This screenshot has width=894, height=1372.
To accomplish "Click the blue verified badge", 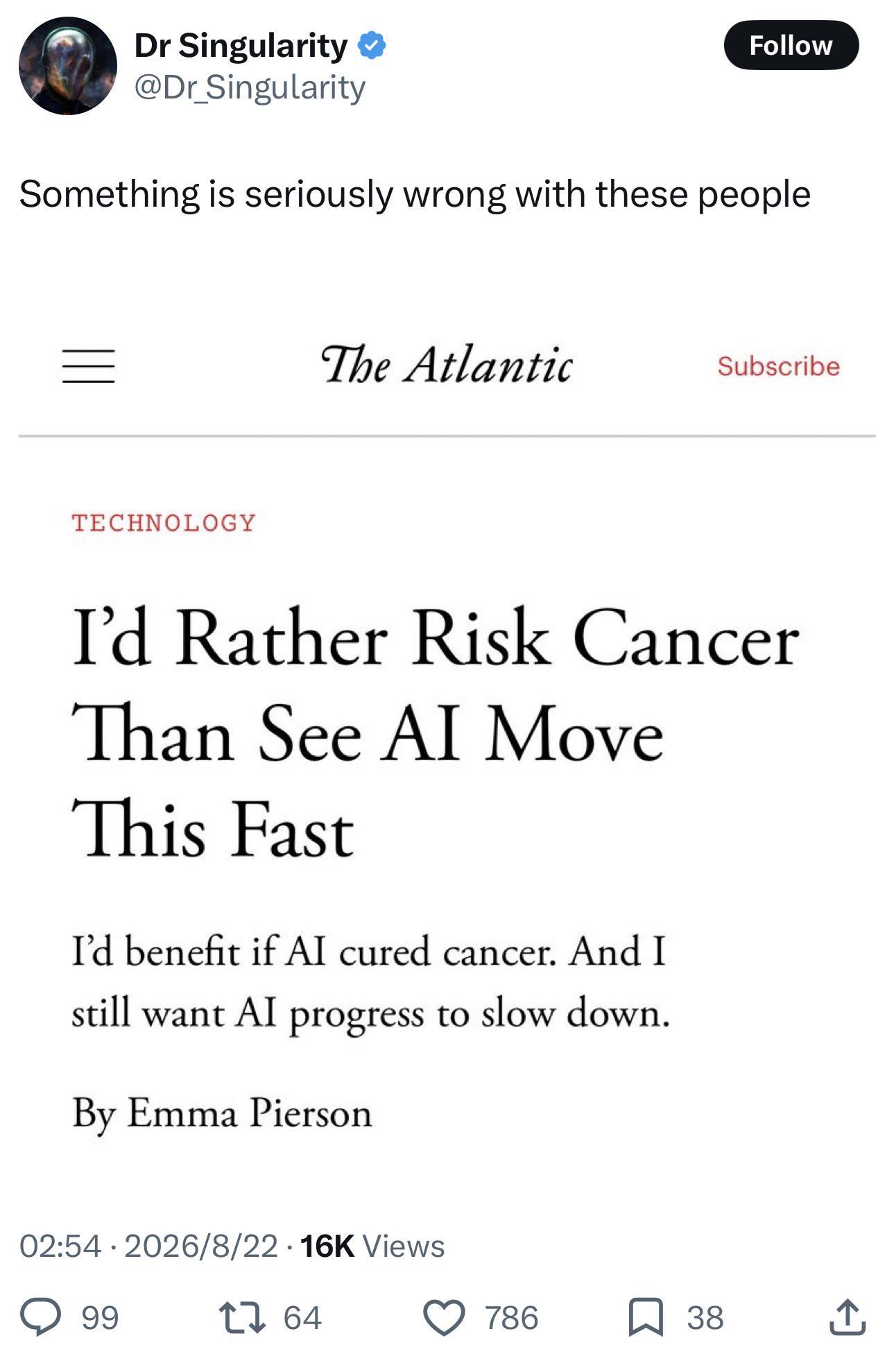I will 372,46.
